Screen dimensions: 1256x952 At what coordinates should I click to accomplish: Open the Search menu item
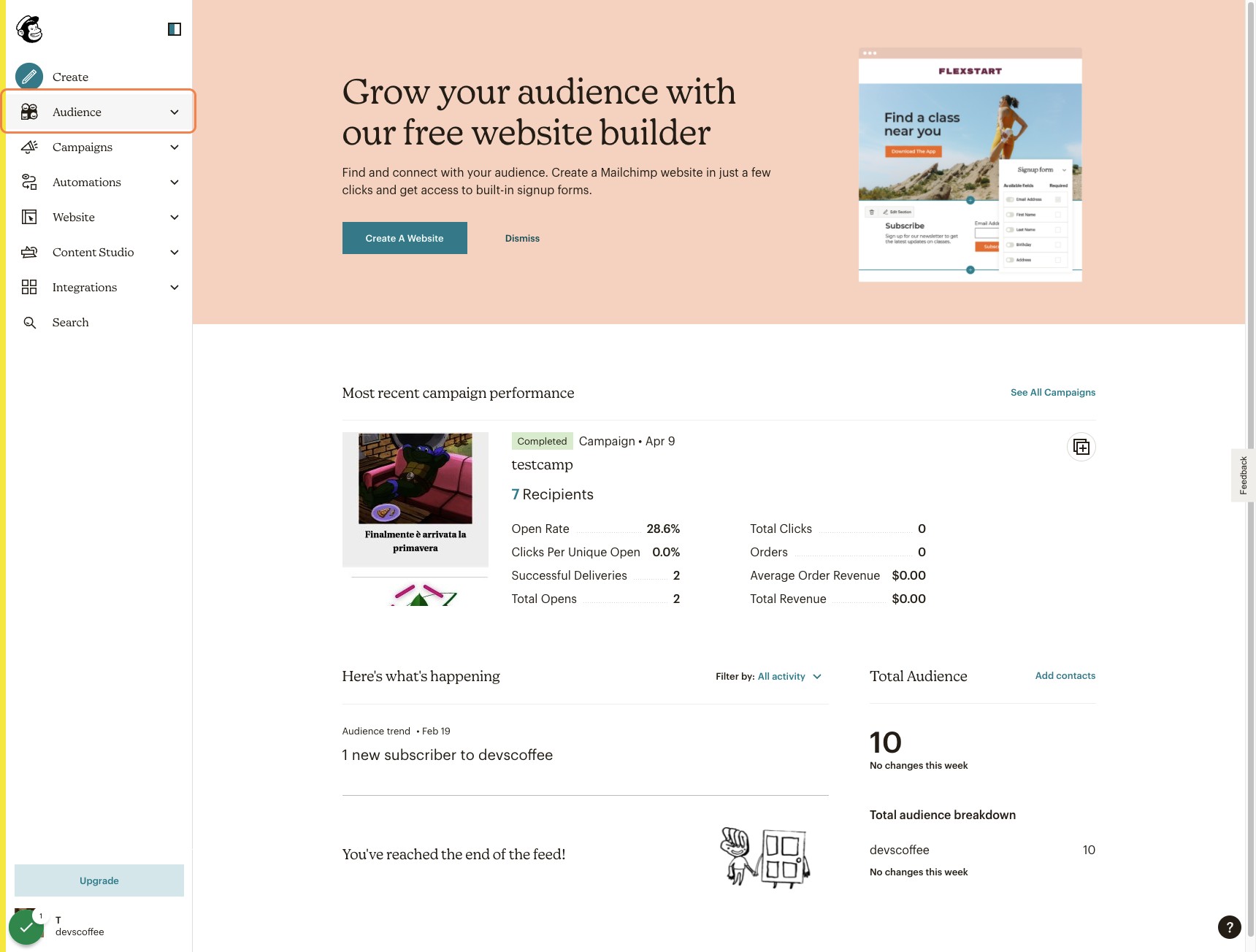[x=99, y=322]
